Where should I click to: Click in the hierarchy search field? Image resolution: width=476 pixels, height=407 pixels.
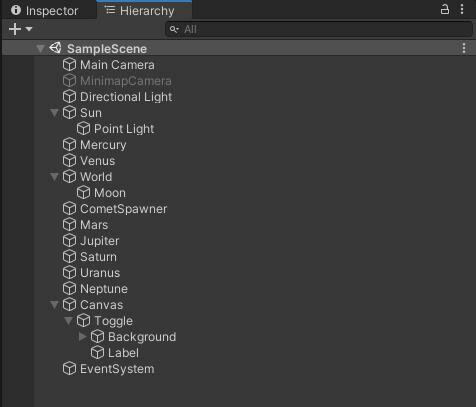319,29
